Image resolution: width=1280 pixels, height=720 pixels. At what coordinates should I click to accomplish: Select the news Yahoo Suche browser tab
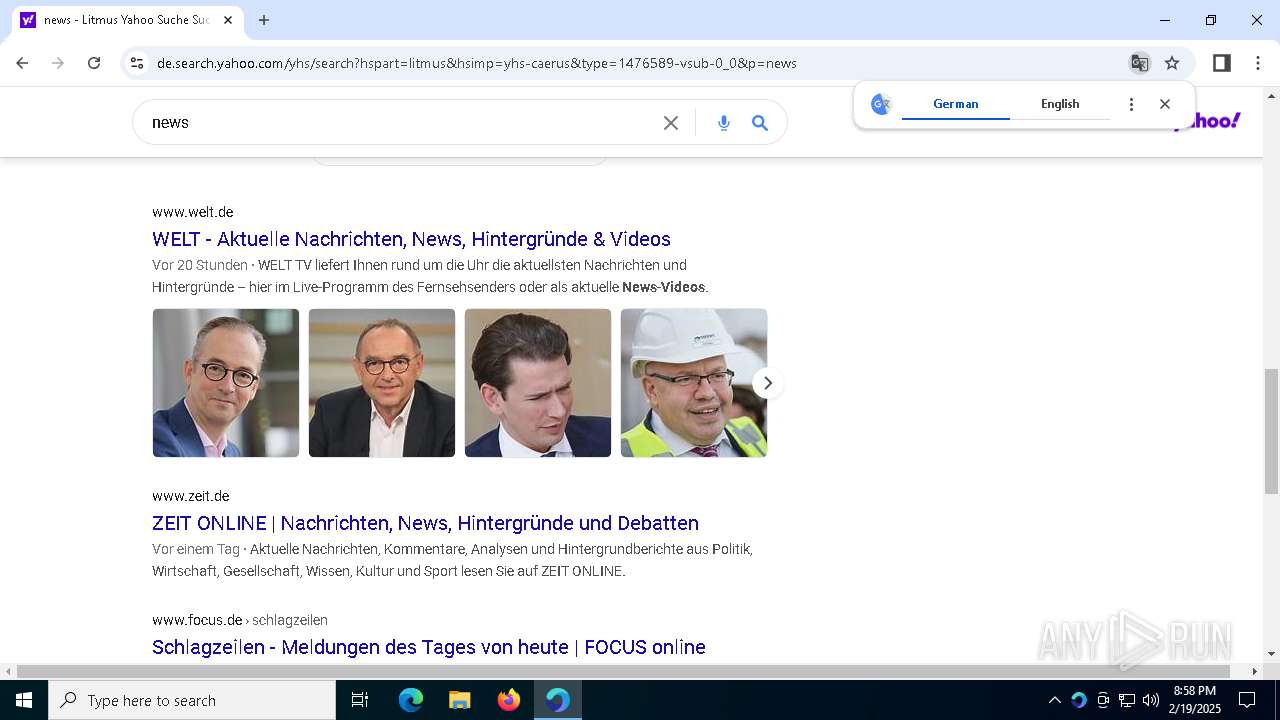pyautogui.click(x=128, y=20)
